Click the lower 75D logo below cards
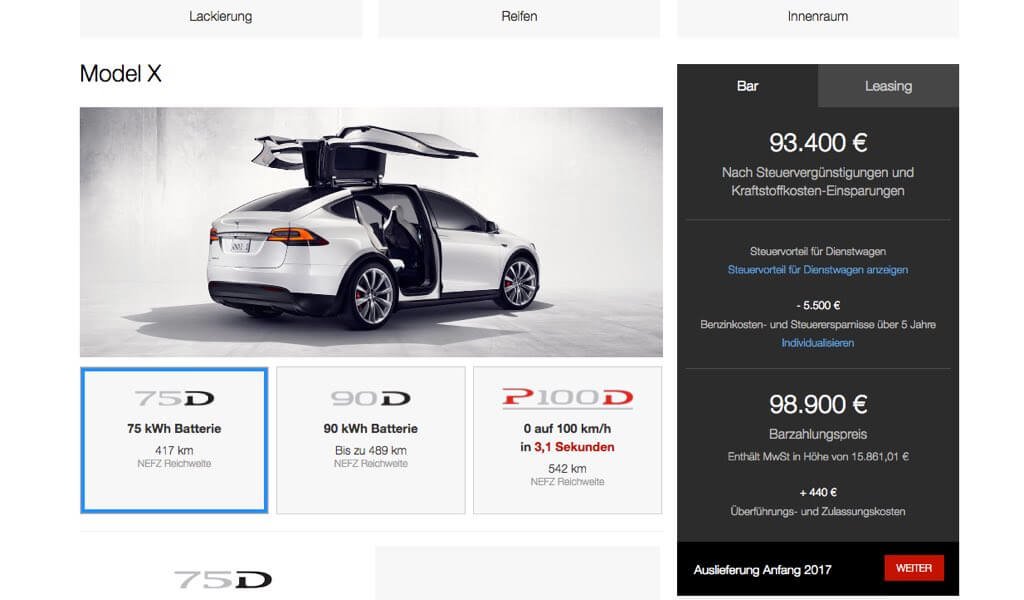The image size is (1024, 600). click(223, 579)
